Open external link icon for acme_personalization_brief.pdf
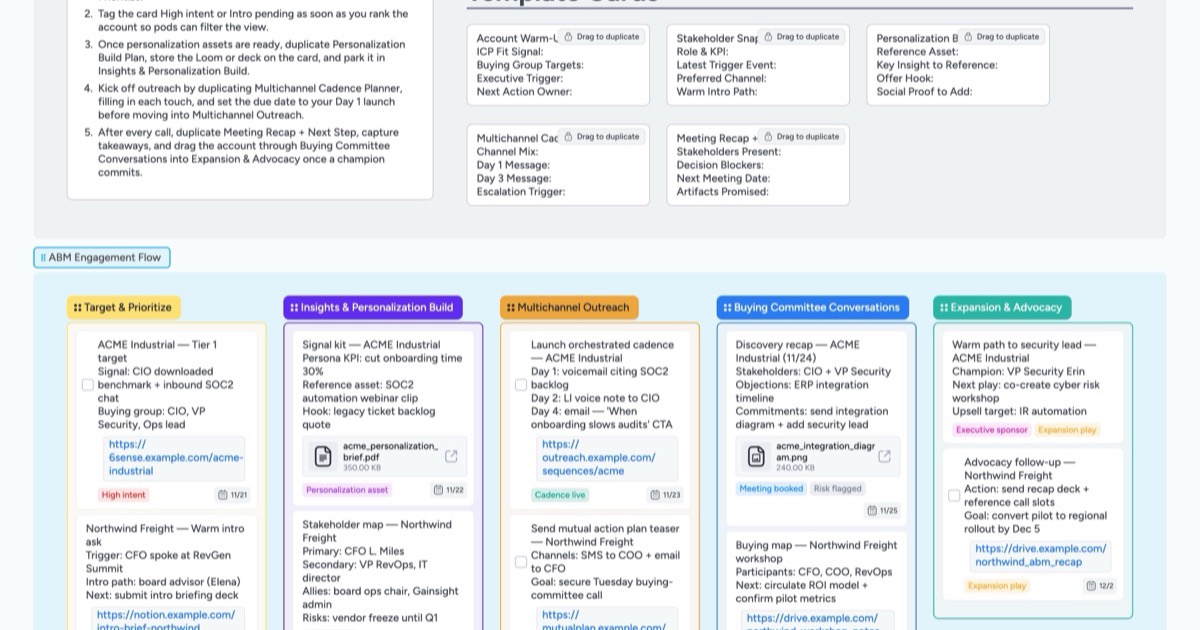Screen dimensions: 1200x630 tap(451, 456)
